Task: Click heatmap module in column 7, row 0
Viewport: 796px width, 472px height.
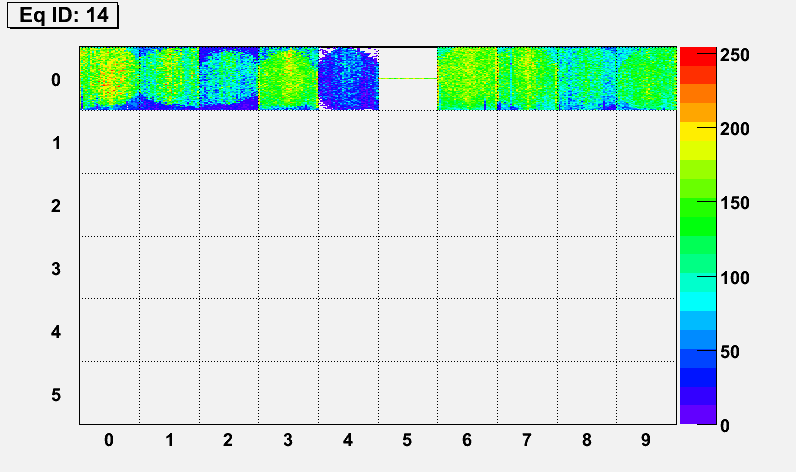Action: [527, 79]
